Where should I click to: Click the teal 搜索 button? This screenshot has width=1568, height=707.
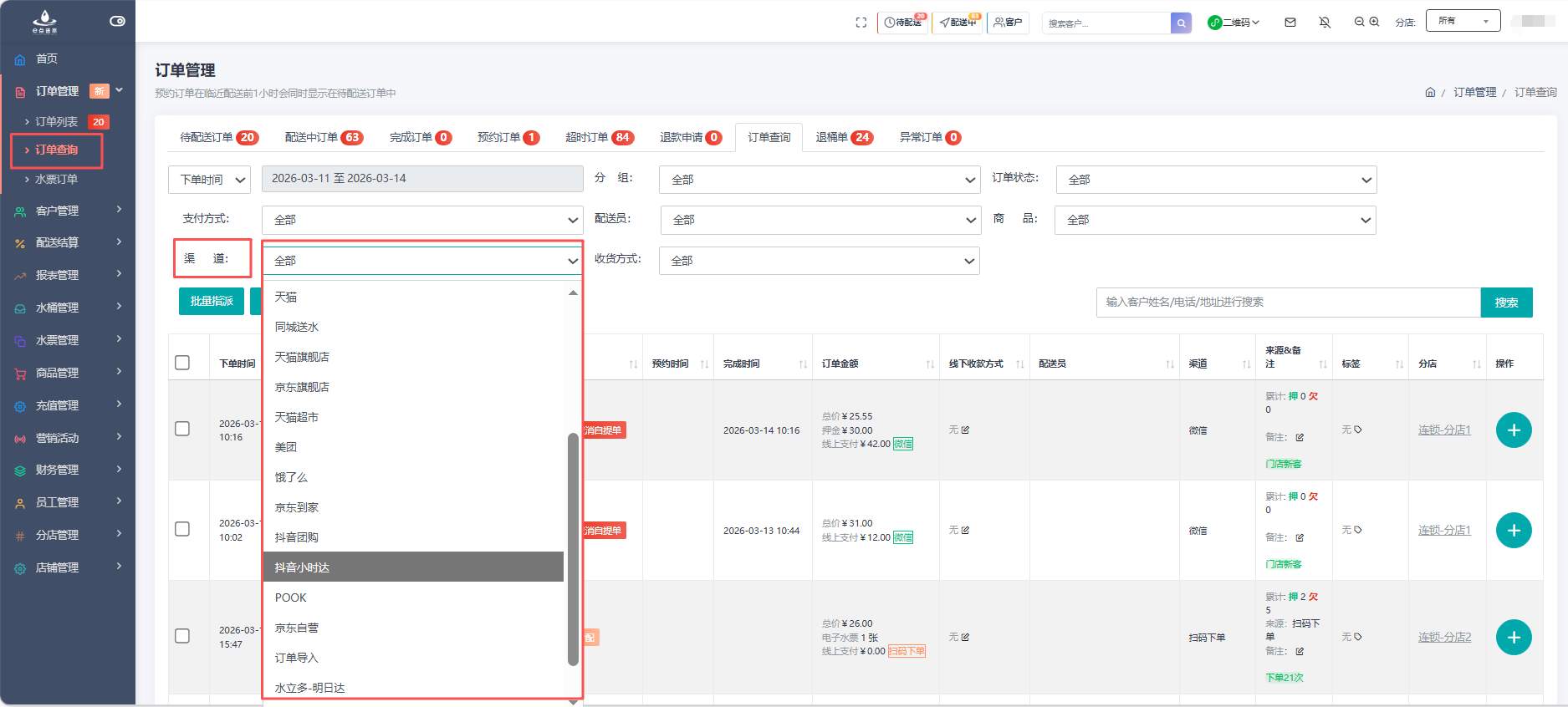1506,303
